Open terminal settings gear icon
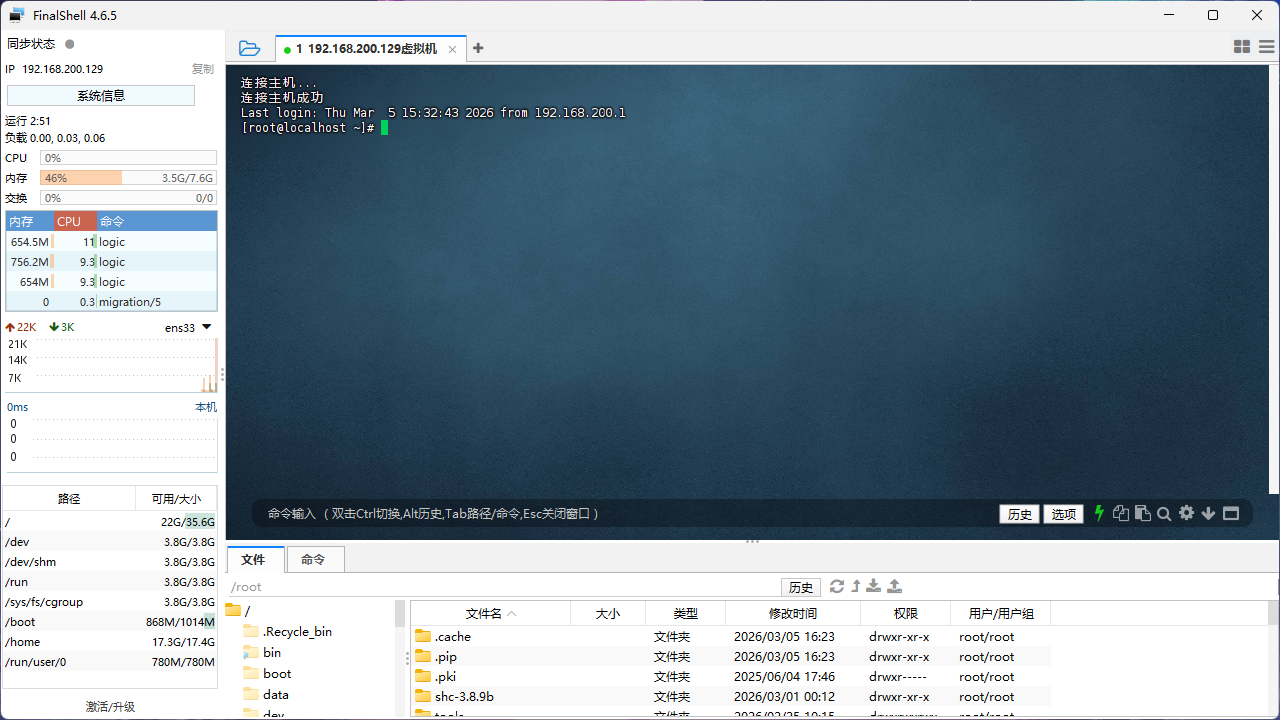 tap(1186, 513)
